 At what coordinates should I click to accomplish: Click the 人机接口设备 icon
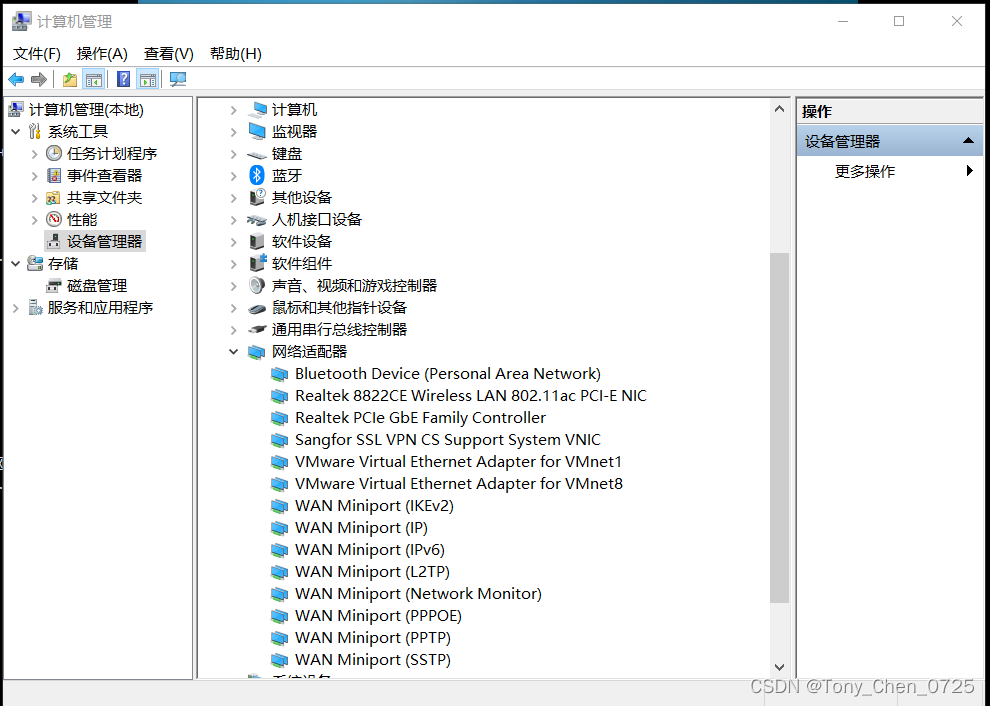click(x=256, y=220)
